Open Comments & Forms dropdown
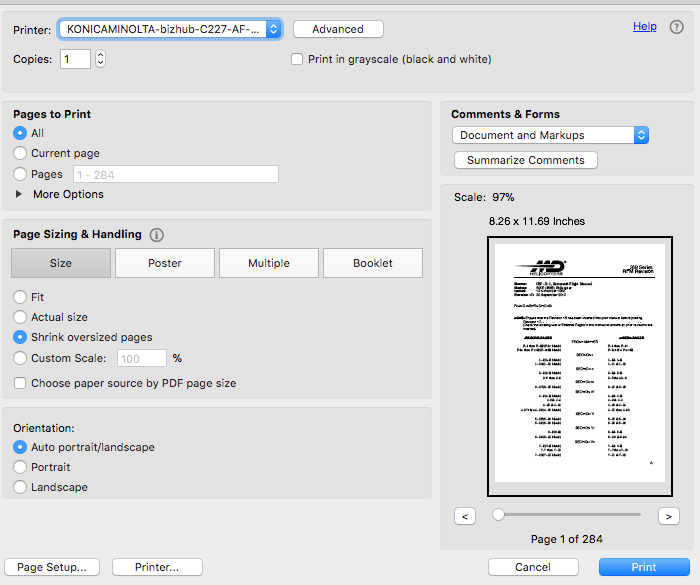700x585 pixels. click(x=550, y=135)
